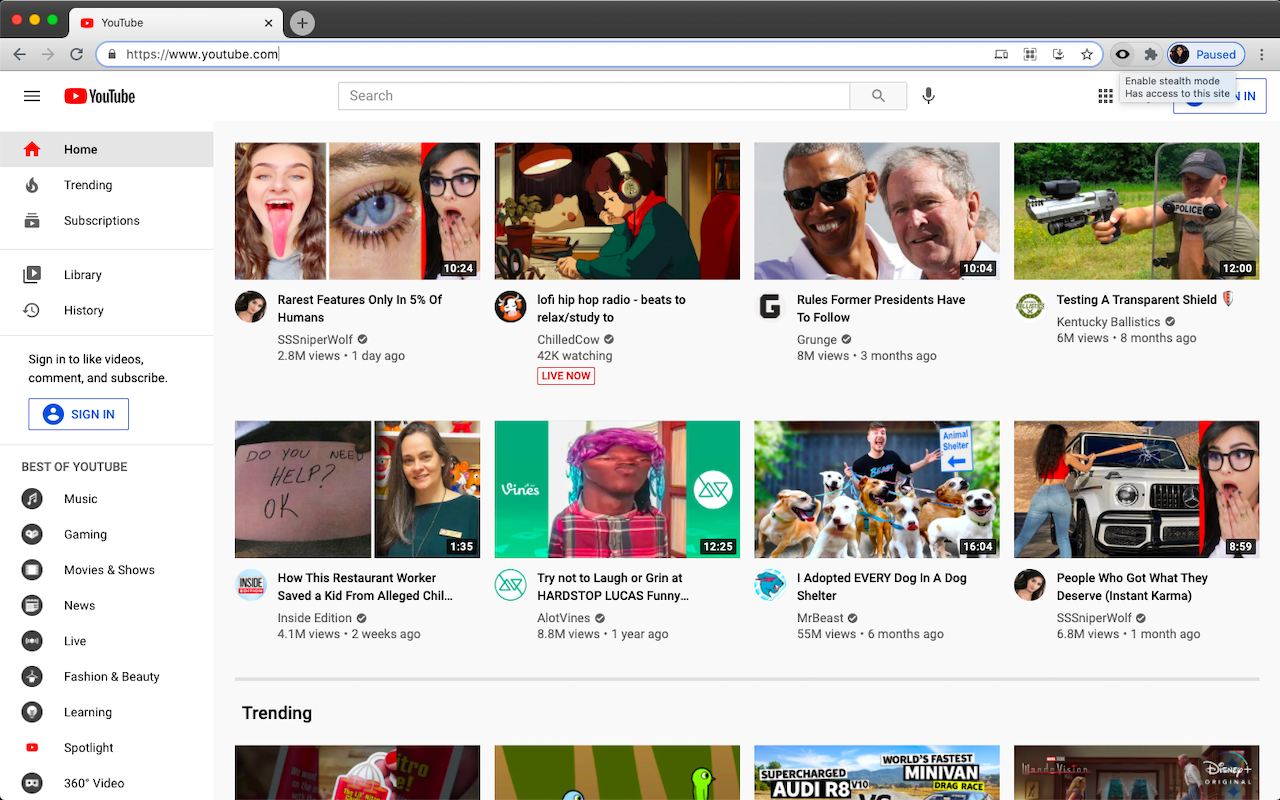Toggle the sidebar with the hamburger menu
Screen dimensions: 1280x800
(x=32, y=95)
